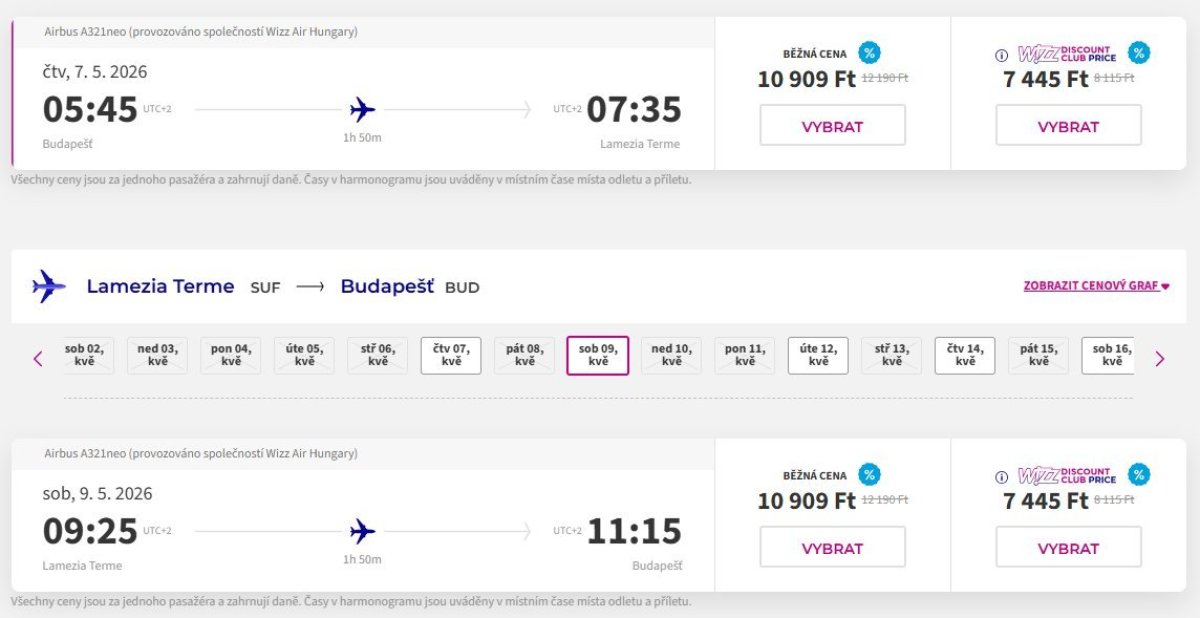This screenshot has height=618, width=1200.
Task: Show later dates with the right arrow
Action: point(1160,358)
